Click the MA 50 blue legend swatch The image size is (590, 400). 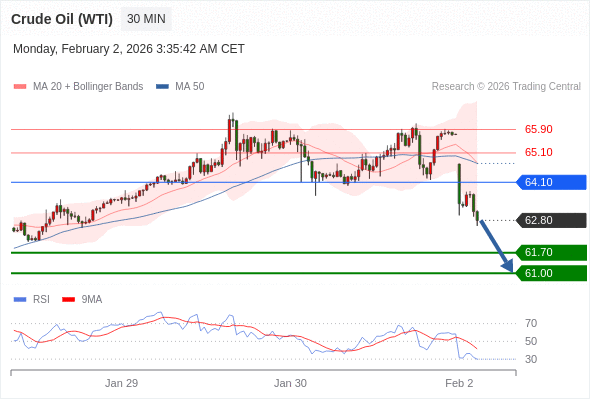(x=162, y=87)
